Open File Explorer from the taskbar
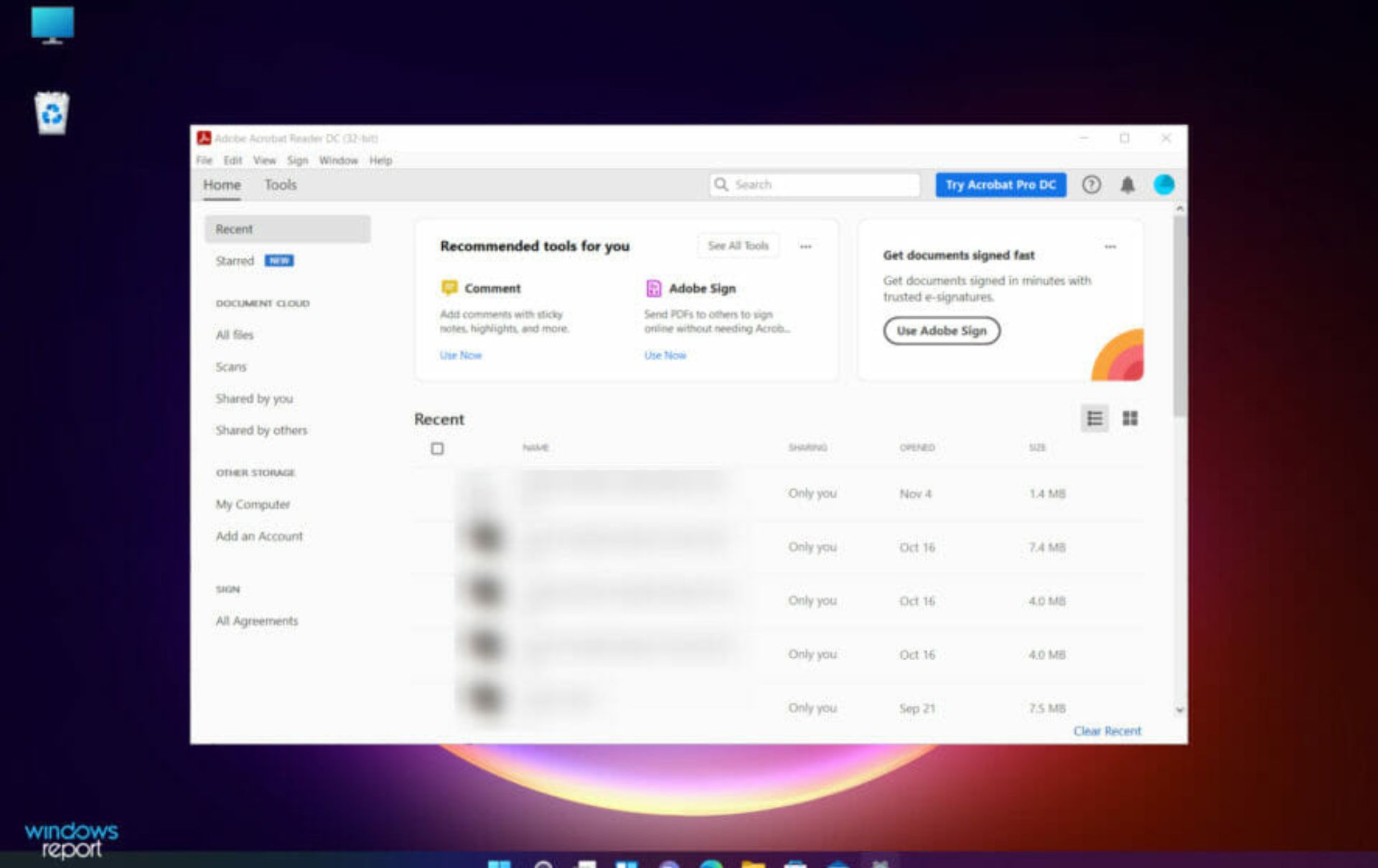This screenshot has height=868, width=1378. tap(753, 863)
